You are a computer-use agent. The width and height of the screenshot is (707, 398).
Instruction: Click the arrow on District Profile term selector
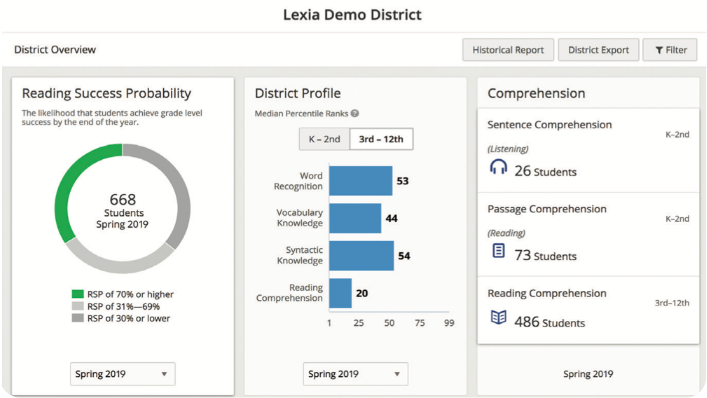coord(397,374)
